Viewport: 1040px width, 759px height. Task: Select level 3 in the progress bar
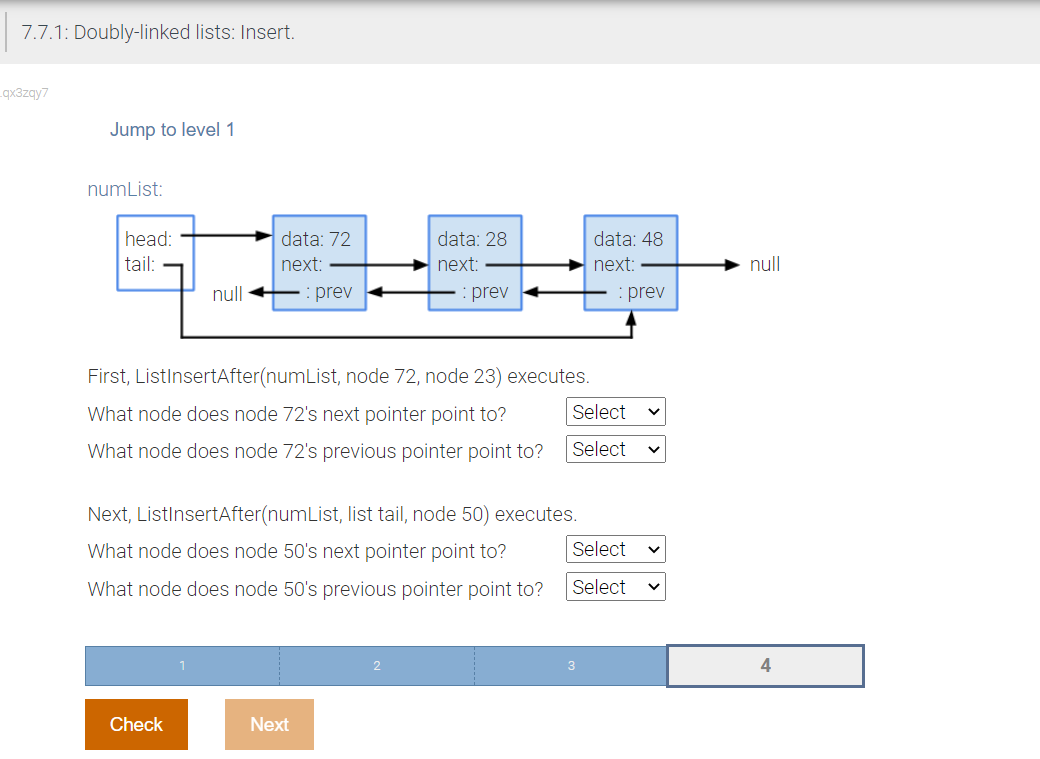coord(571,665)
